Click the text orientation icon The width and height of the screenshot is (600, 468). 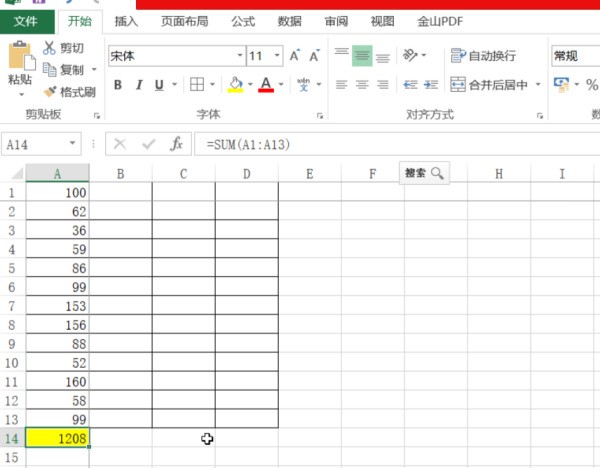pos(410,55)
